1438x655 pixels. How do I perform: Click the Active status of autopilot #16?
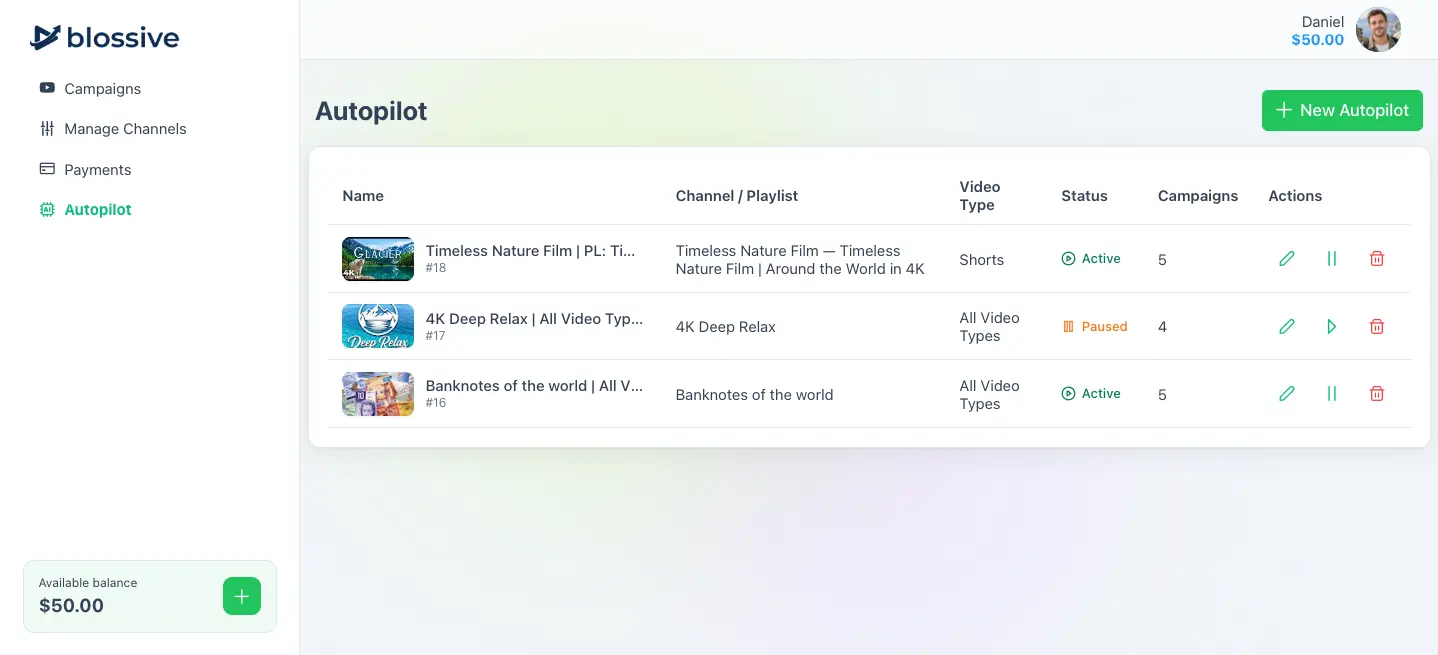1091,394
